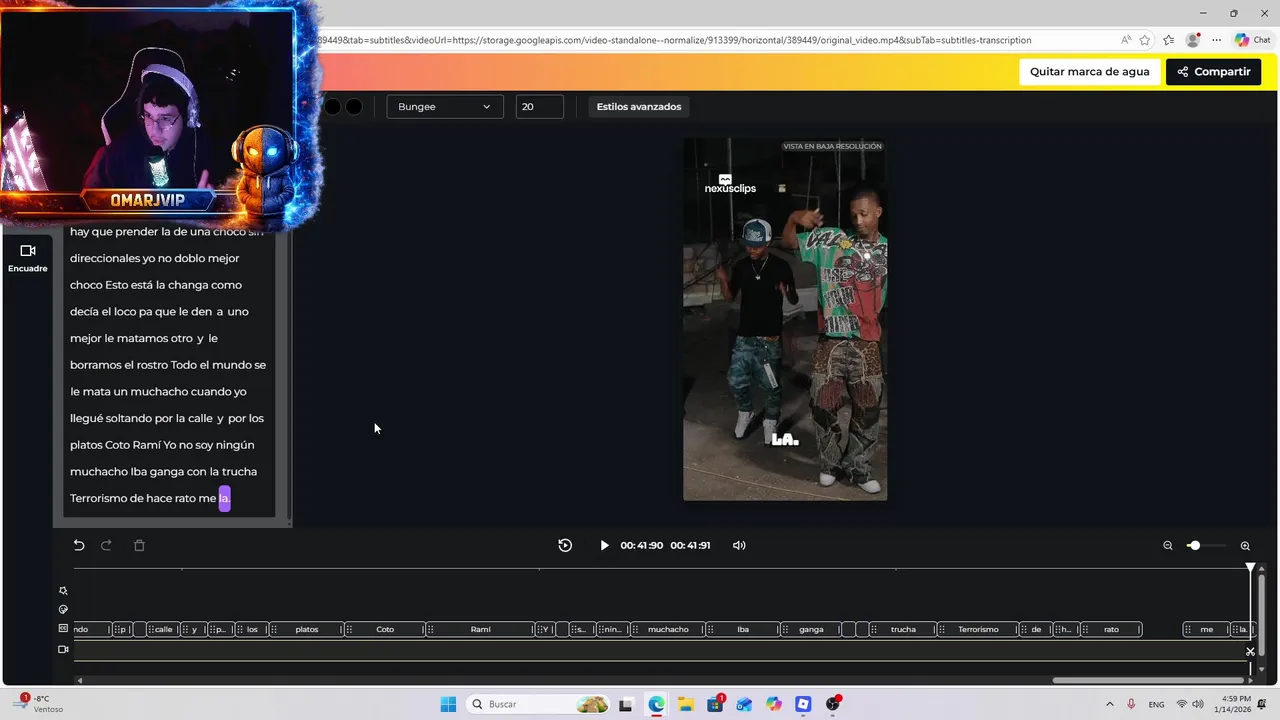
Task: Click the word 'llegué' in transcript
Action: pyautogui.click(x=86, y=419)
